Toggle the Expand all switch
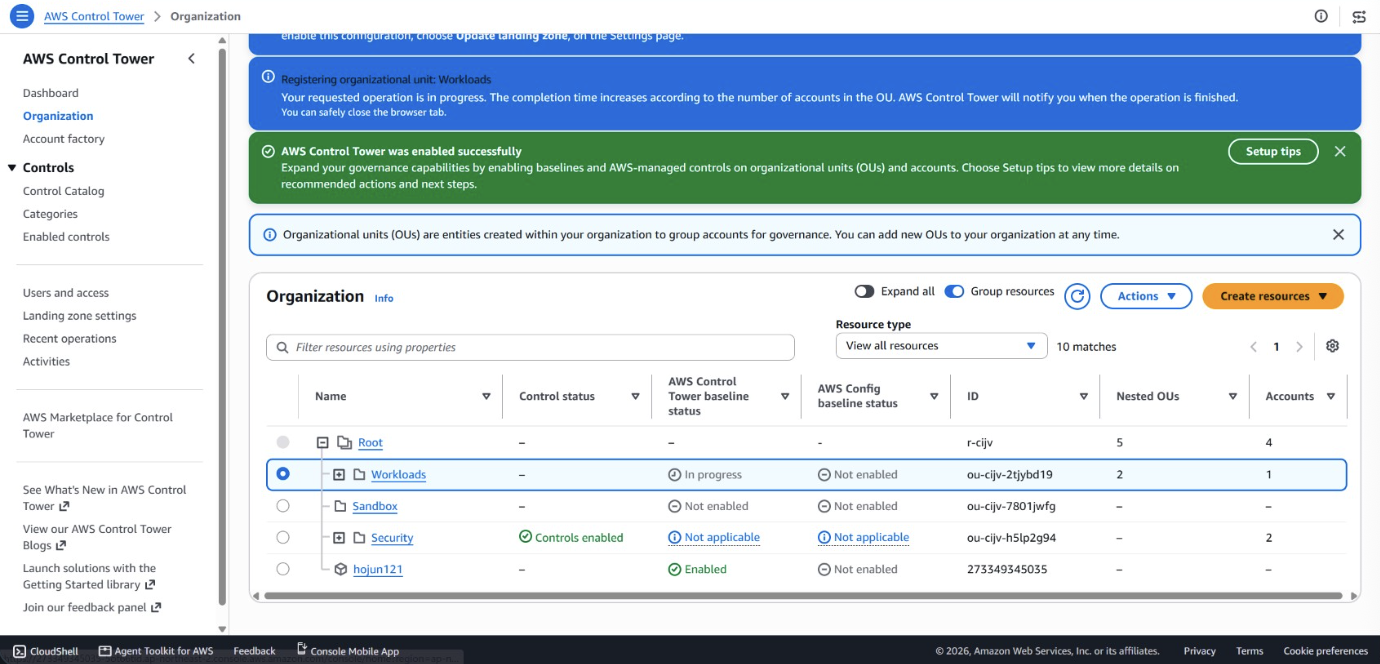 (864, 291)
